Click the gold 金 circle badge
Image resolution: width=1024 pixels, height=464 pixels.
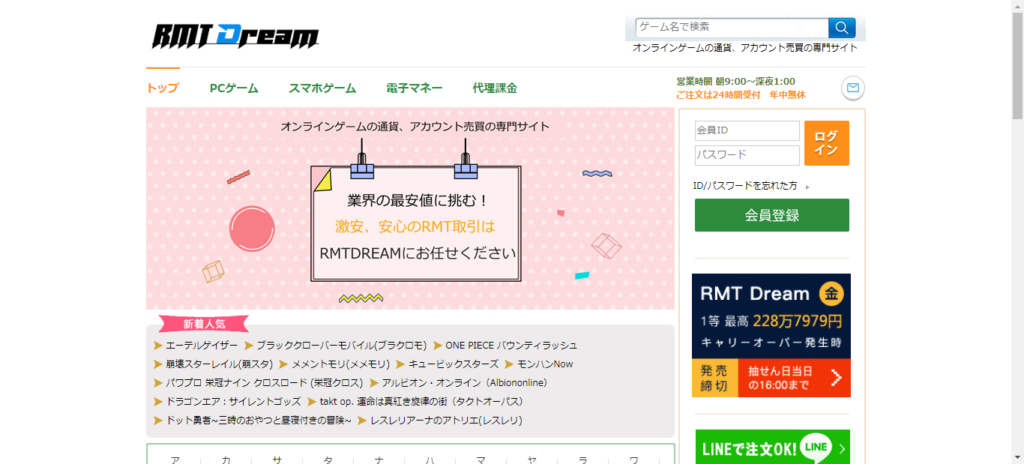point(831,293)
